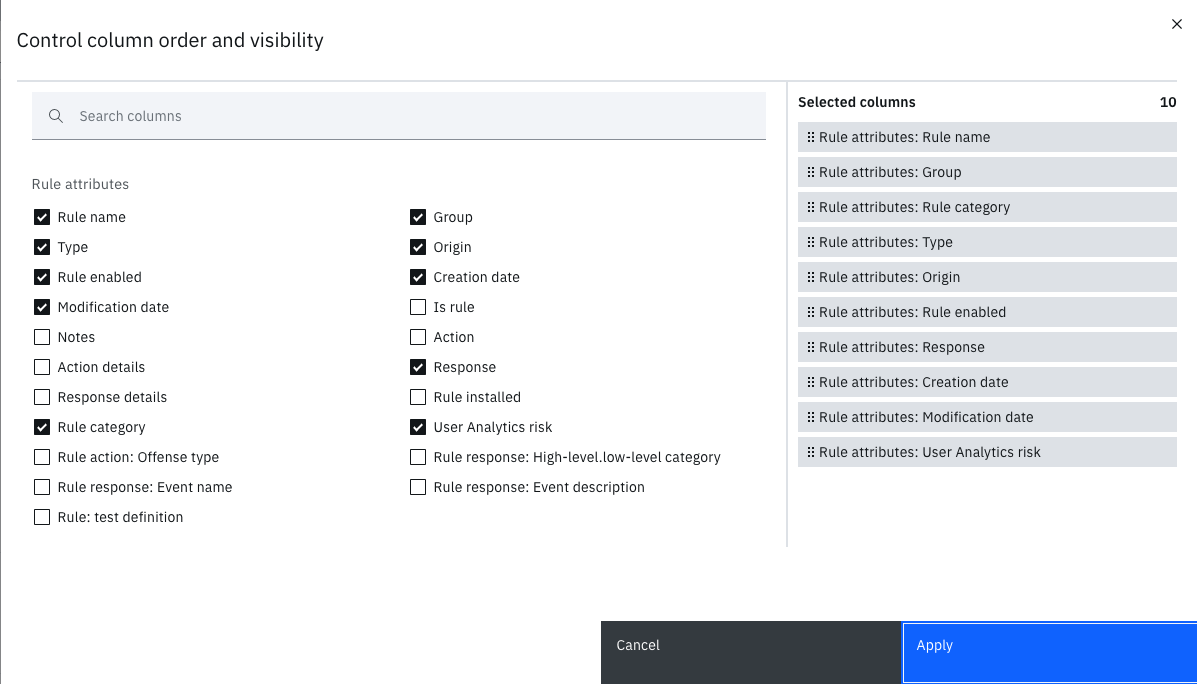Click drag handle icon for Rule name column

click(811, 138)
